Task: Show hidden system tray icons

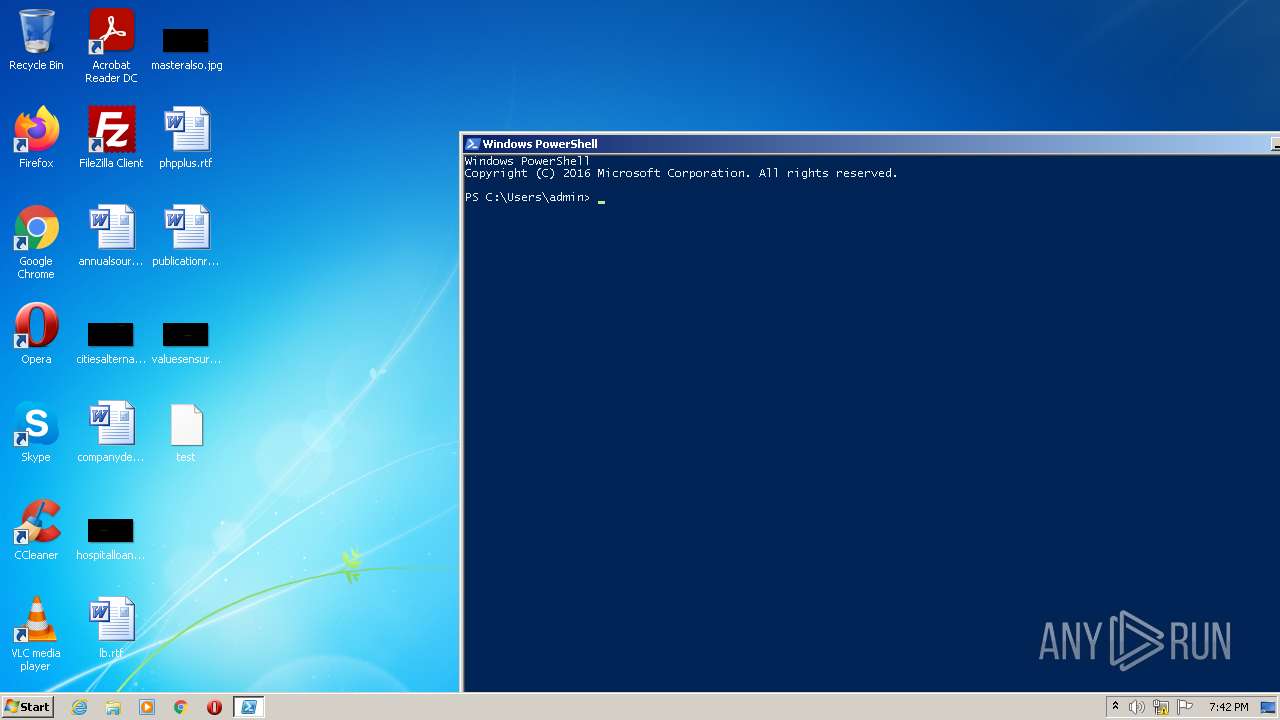Action: pos(1116,707)
